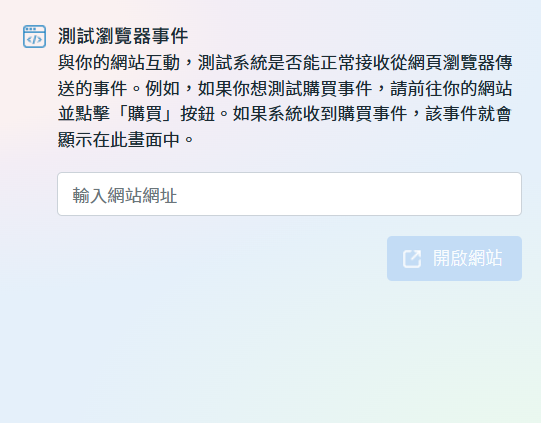This screenshot has height=423, width=541.
Task: Click the 輸入網站網址 placeholder text
Action: (x=125, y=195)
